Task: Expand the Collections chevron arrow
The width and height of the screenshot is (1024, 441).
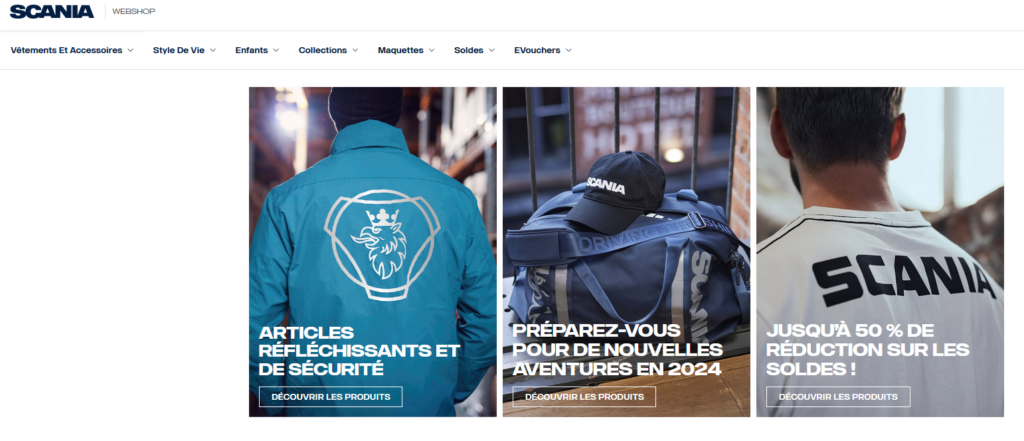Action: 355,50
